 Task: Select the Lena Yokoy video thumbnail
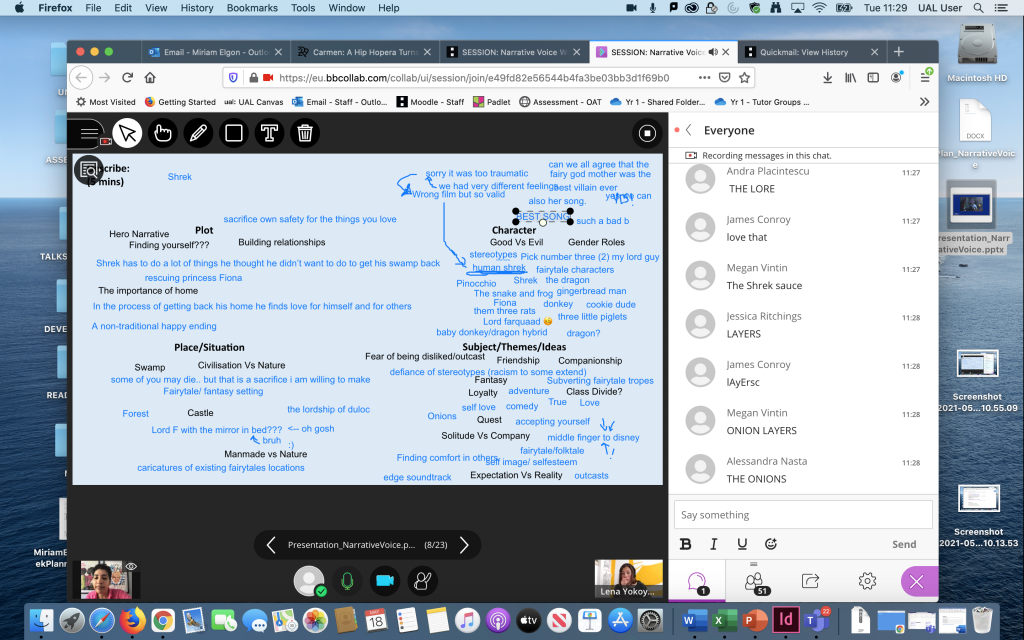point(628,579)
